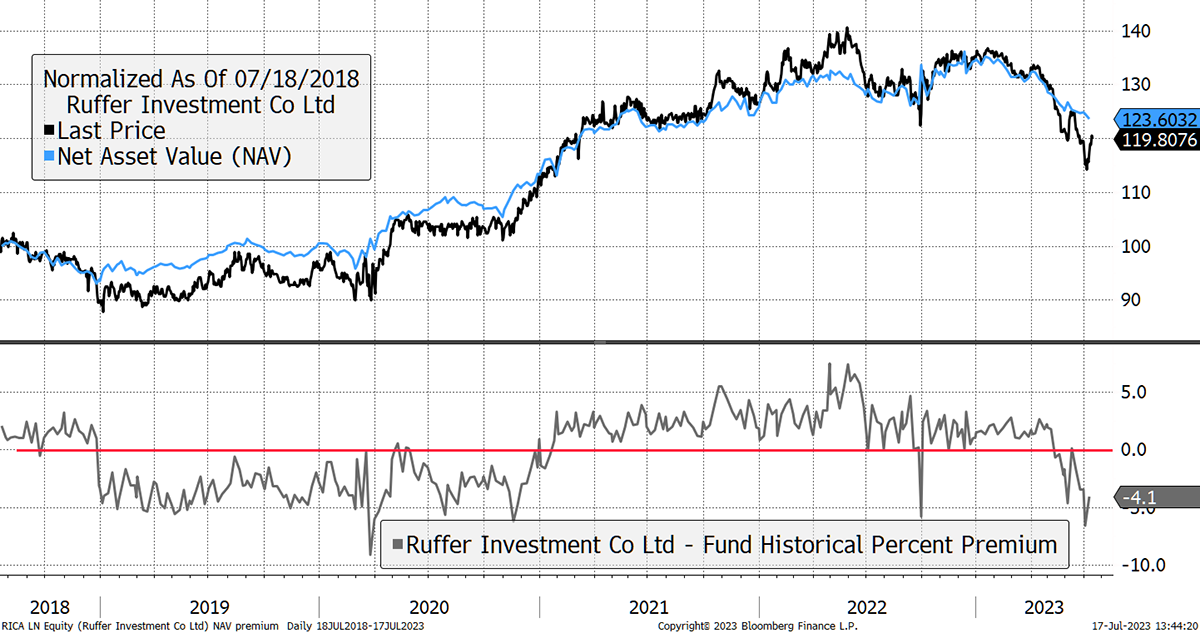Select the 2022 year label on the time axis
The image size is (1200, 633).
[x=868, y=608]
